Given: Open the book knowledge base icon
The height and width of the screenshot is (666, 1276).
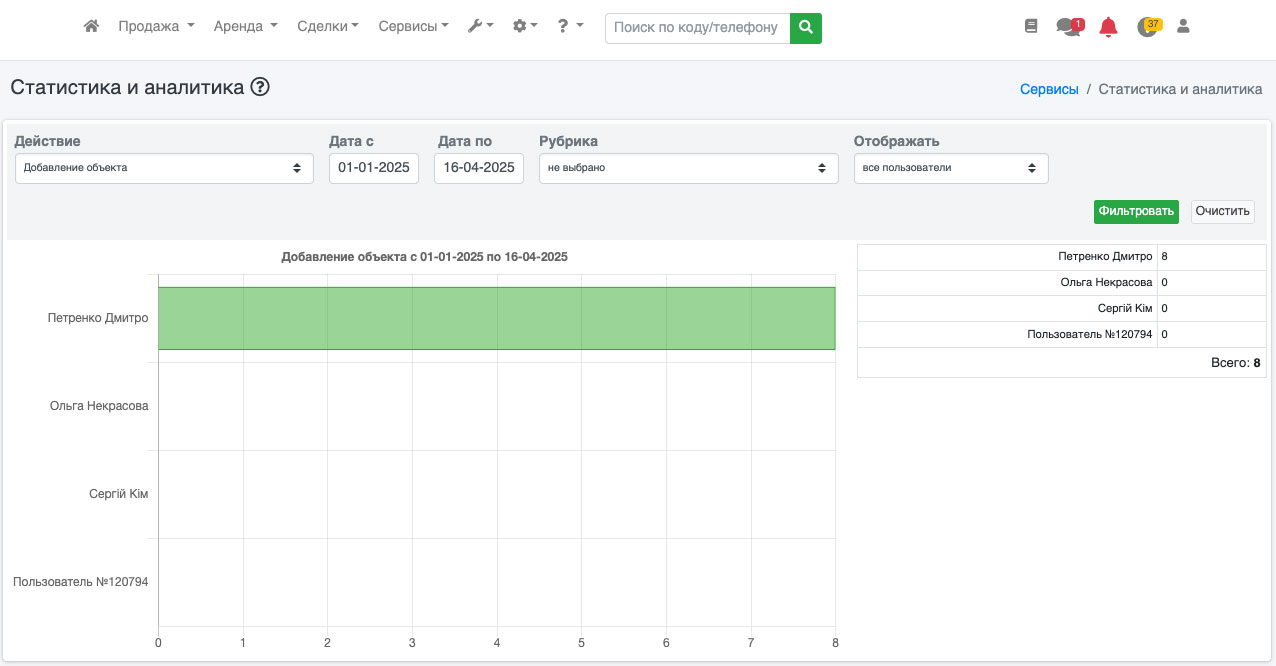Looking at the screenshot, I should 1031,27.
